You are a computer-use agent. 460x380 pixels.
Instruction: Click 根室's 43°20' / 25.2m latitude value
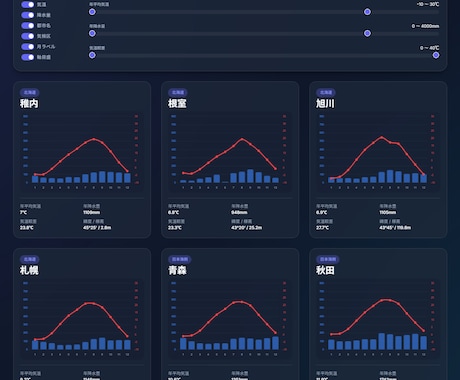coord(246,228)
